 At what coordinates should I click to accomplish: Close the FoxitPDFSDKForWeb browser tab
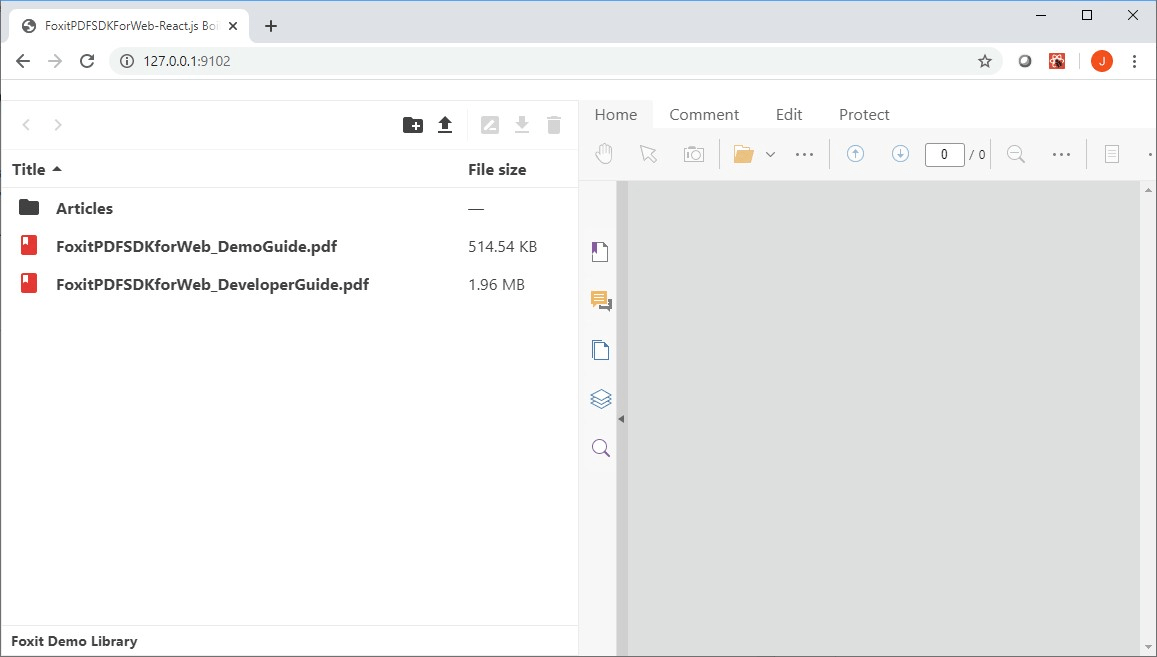pyautogui.click(x=232, y=26)
